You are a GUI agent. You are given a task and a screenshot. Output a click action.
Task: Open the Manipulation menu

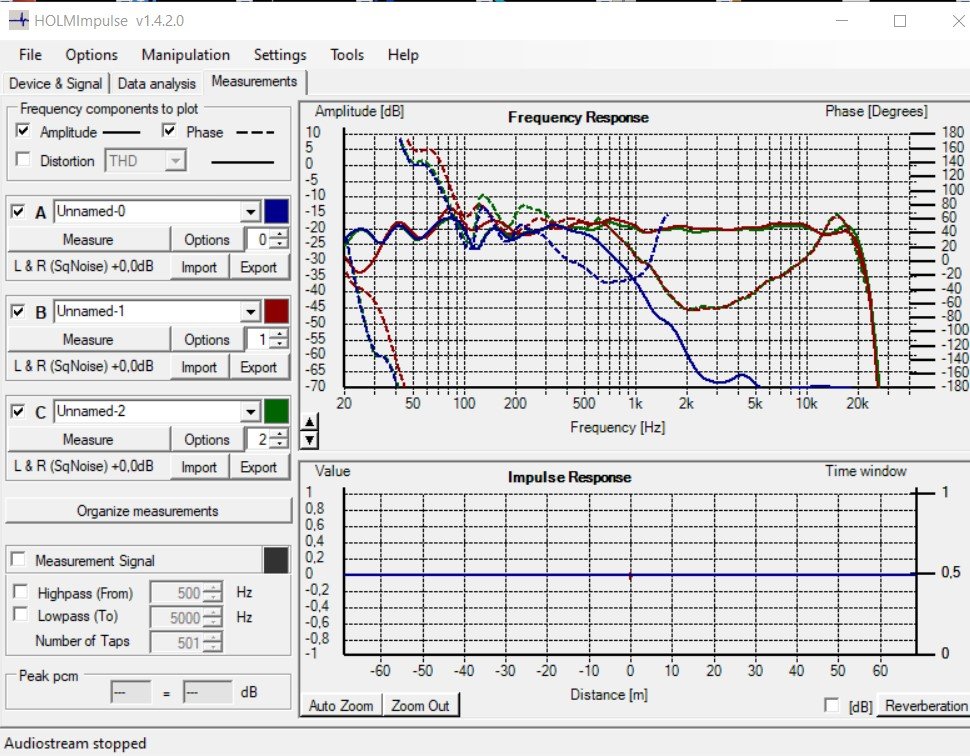point(185,55)
